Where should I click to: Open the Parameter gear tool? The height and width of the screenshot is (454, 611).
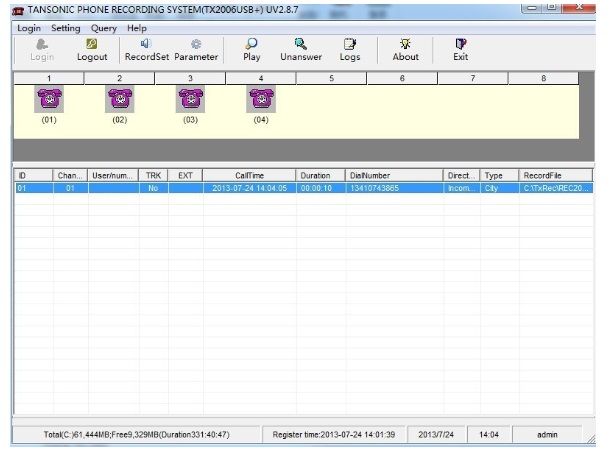pos(196,50)
